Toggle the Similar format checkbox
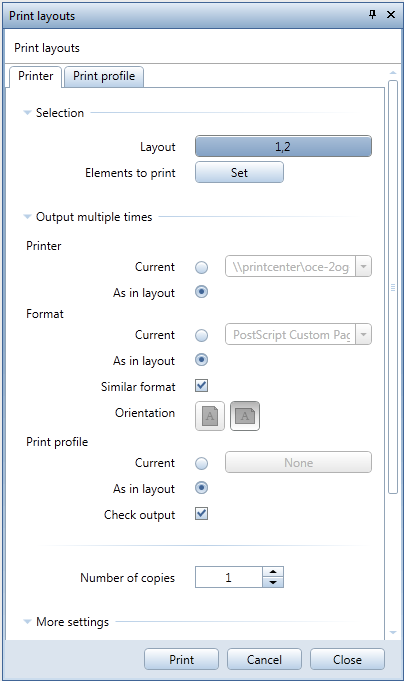Viewport: 404px width, 681px height. point(202,386)
